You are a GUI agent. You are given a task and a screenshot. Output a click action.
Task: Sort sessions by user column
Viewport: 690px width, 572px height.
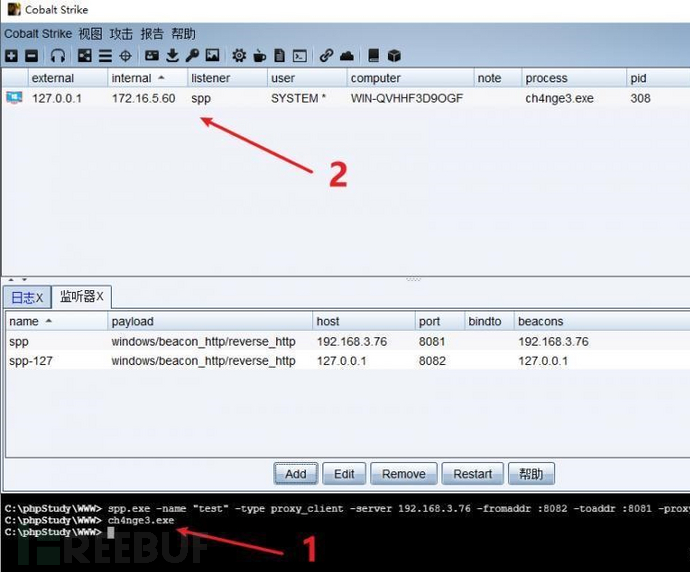pos(307,78)
